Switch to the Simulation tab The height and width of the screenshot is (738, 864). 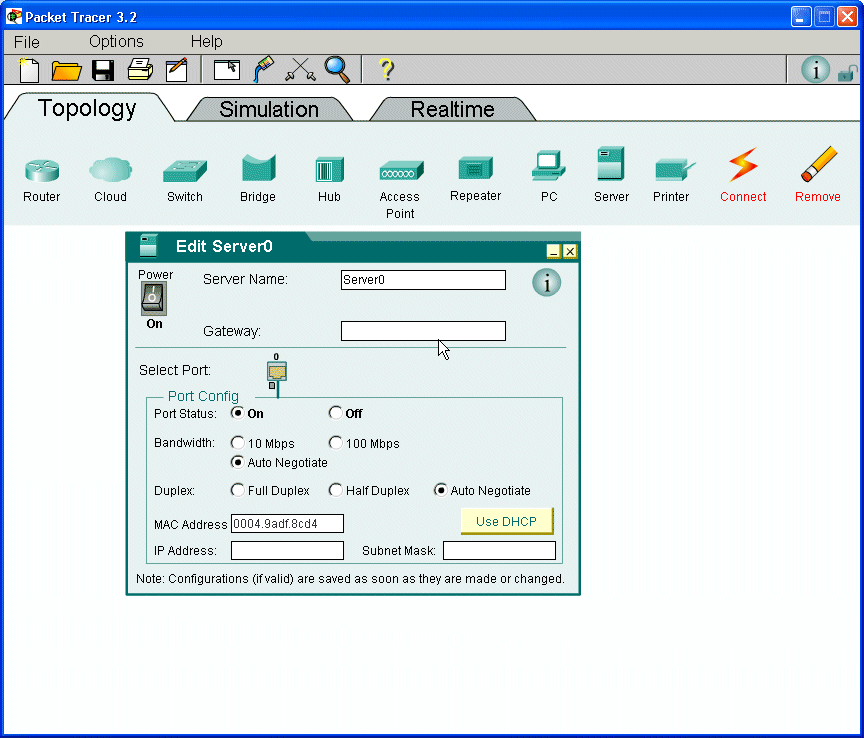pos(269,110)
